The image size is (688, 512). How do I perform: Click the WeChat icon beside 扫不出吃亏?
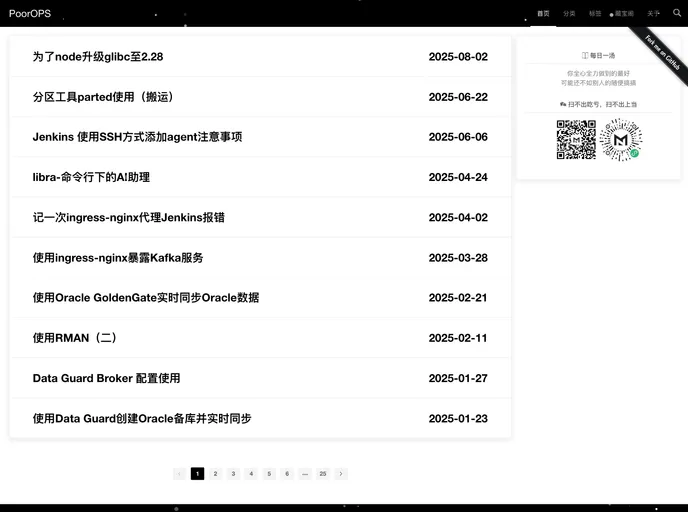point(563,104)
